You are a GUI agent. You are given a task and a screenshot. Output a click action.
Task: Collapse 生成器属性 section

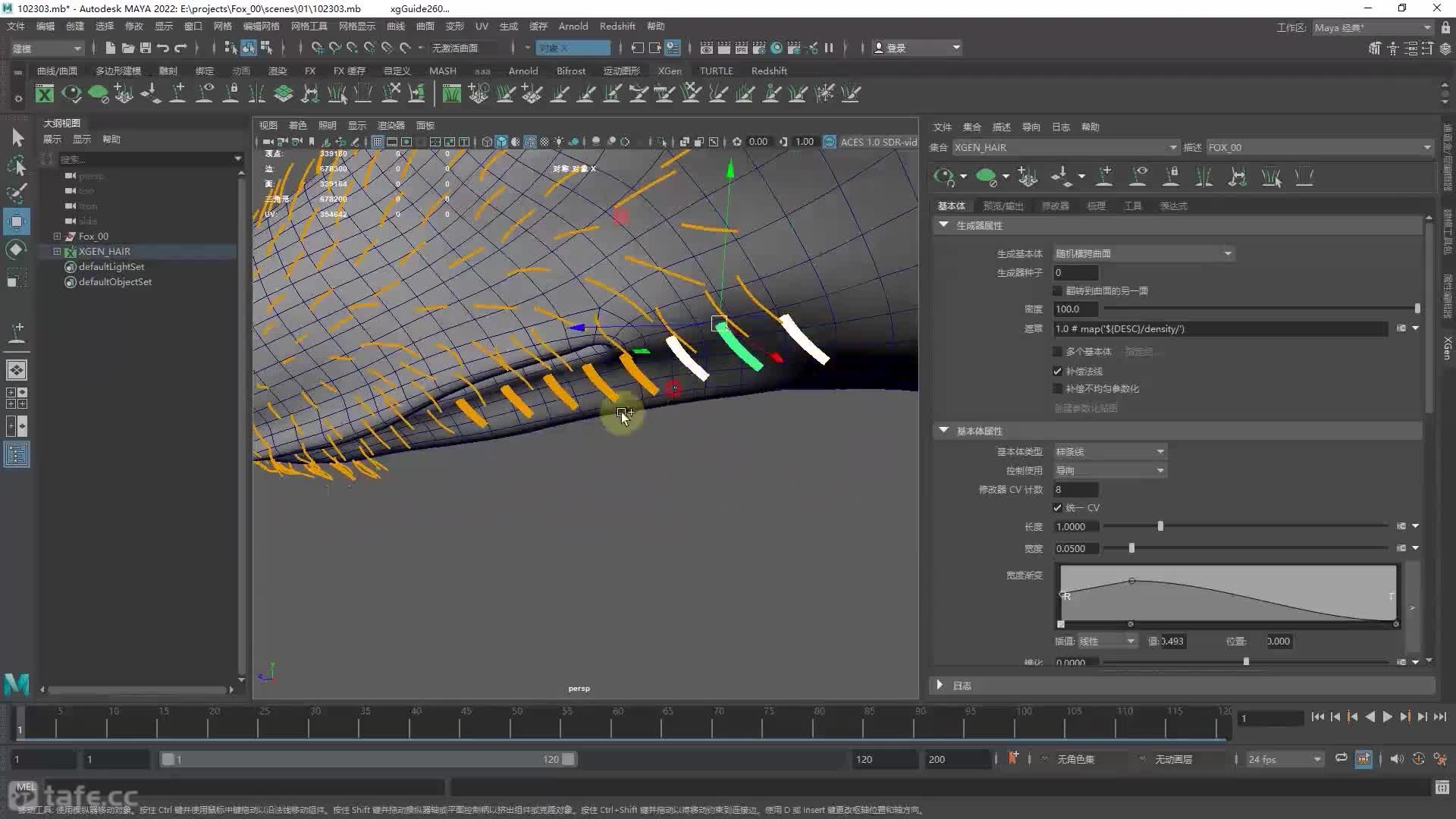point(943,225)
